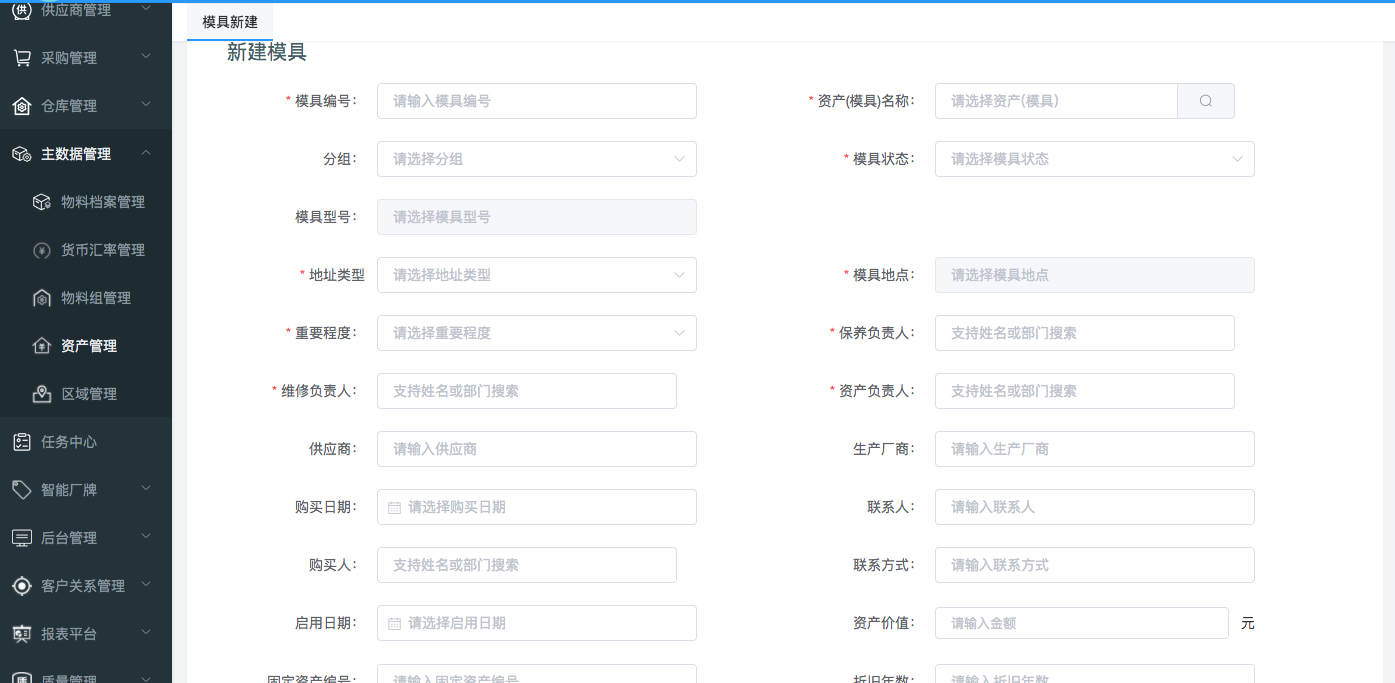Go to 物料档案管理 submenu item
Image resolution: width=1395 pixels, height=683 pixels.
coord(102,202)
